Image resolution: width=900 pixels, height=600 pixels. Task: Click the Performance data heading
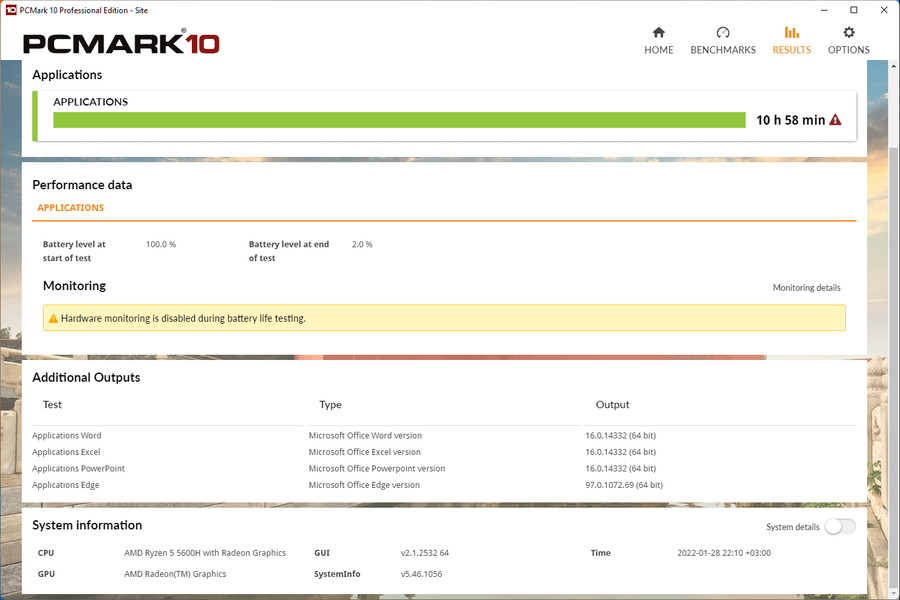tap(82, 185)
